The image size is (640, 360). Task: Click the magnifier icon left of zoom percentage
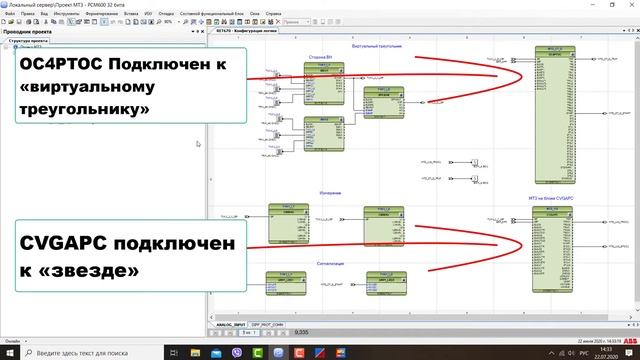(x=159, y=22)
